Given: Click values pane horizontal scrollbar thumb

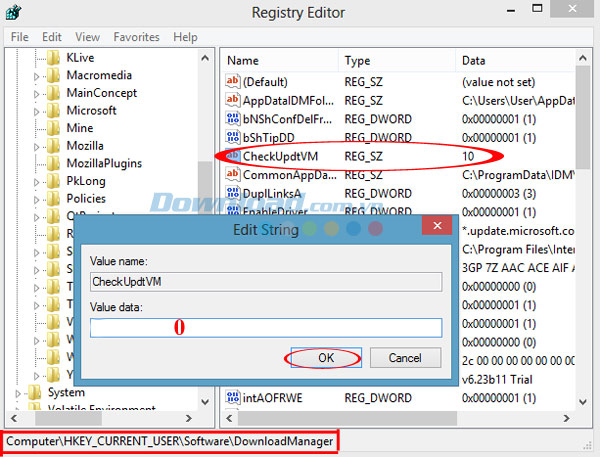Looking at the screenshot, I should pos(347,418).
